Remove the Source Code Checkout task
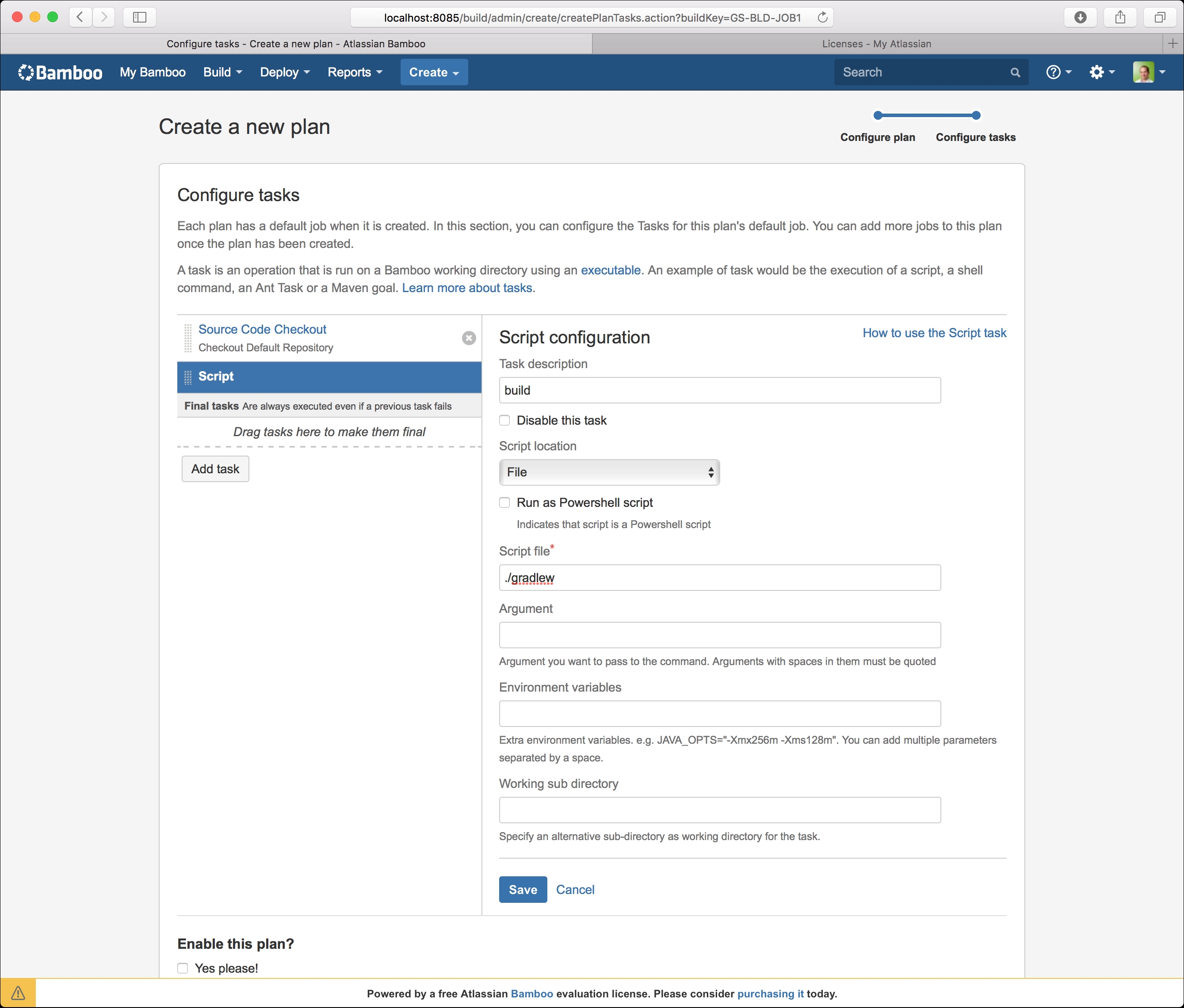 point(469,338)
